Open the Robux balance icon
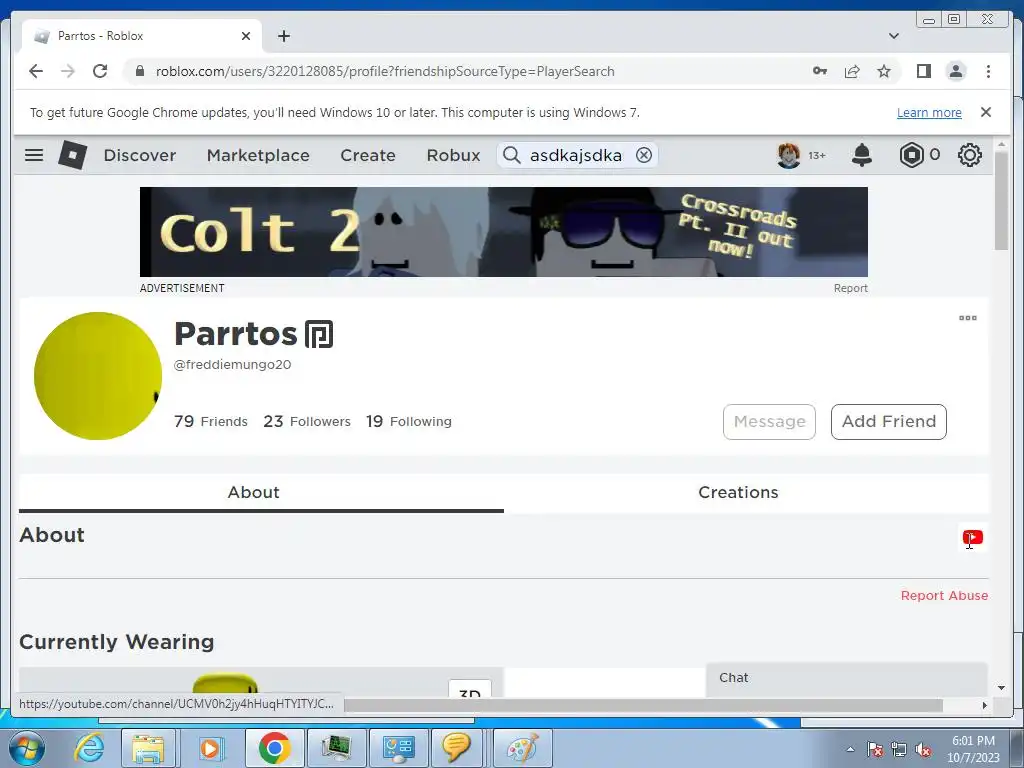 (x=911, y=155)
